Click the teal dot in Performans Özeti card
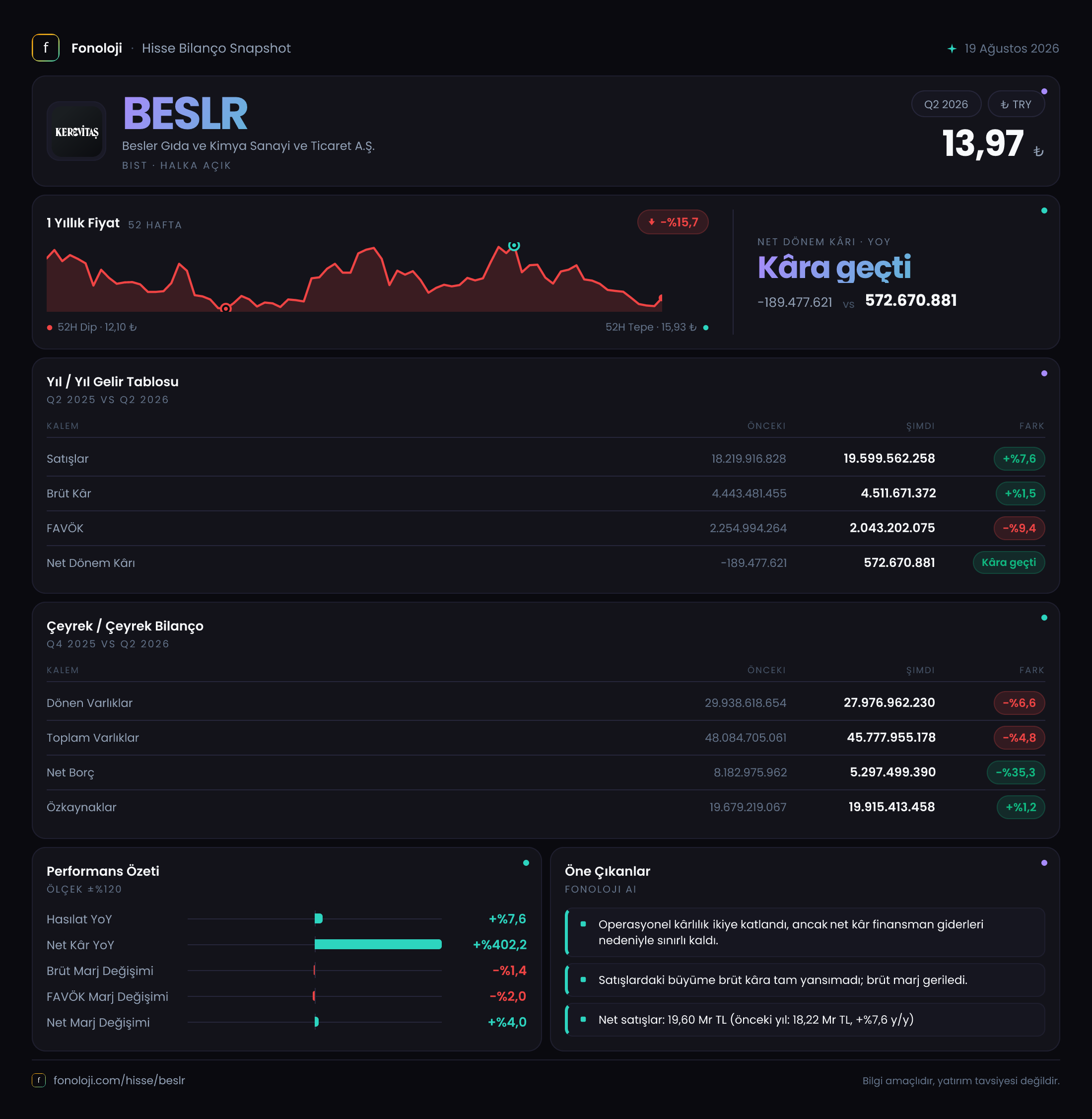This screenshot has height=1119, width=1092. click(526, 863)
